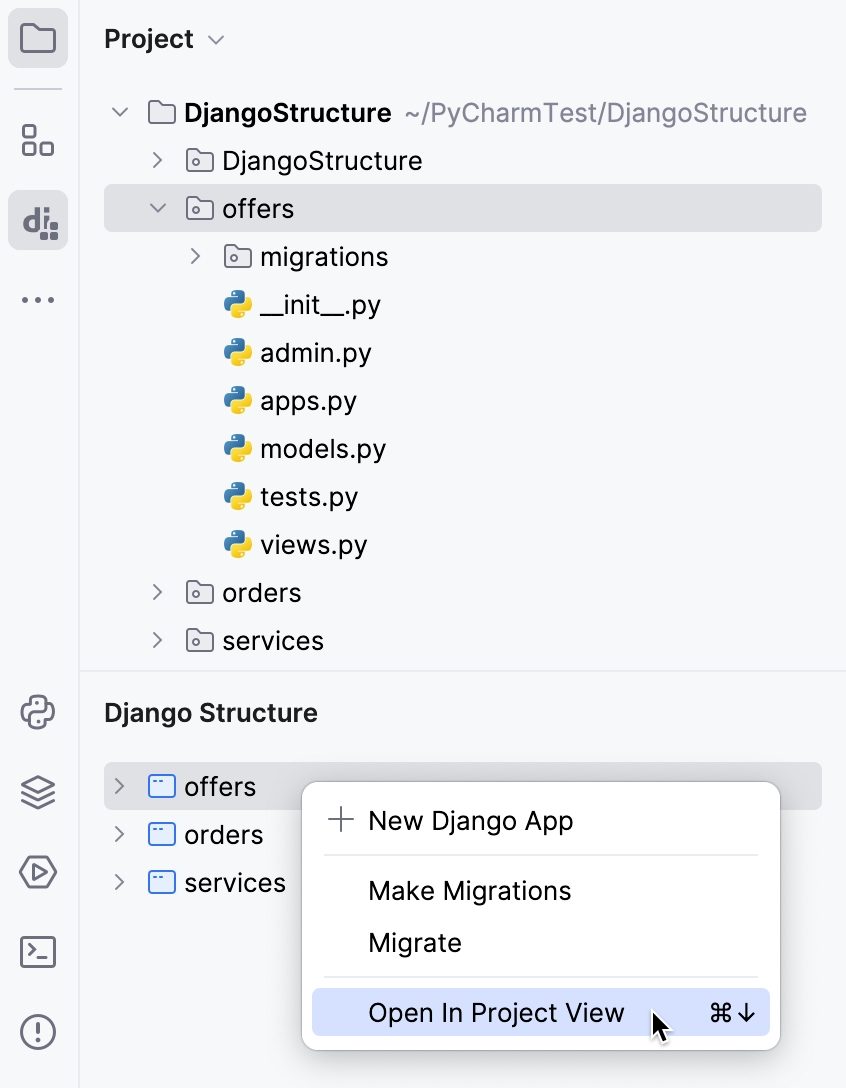
Task: Click the stacked layers sidebar icon
Action: click(38, 793)
